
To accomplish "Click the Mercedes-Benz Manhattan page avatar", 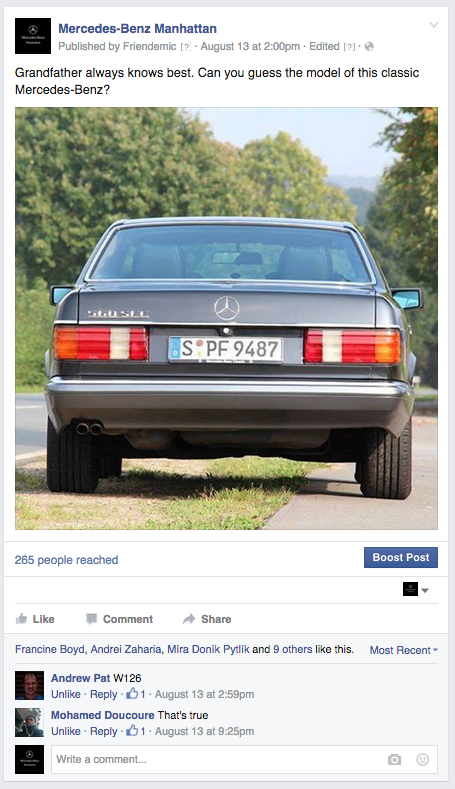I will point(33,36).
